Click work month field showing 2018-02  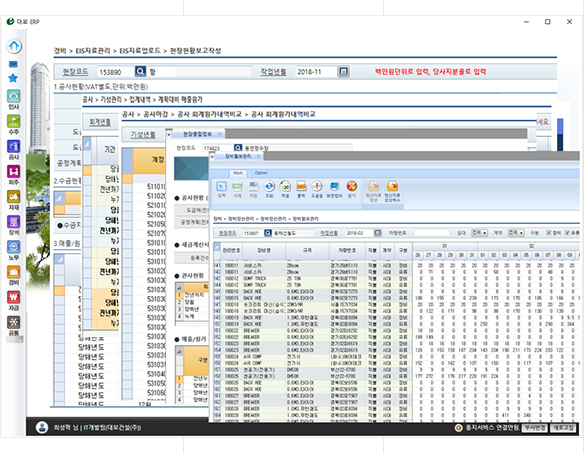pos(359,233)
